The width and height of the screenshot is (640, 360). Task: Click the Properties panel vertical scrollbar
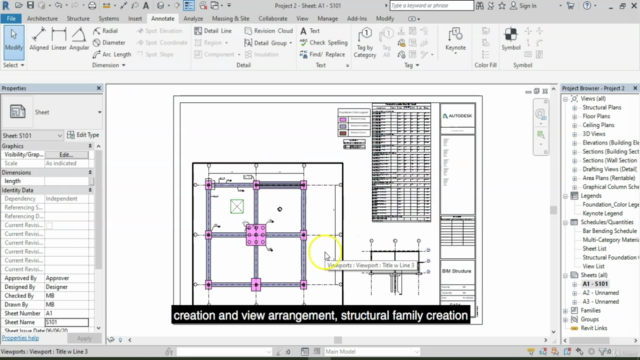coord(98,210)
